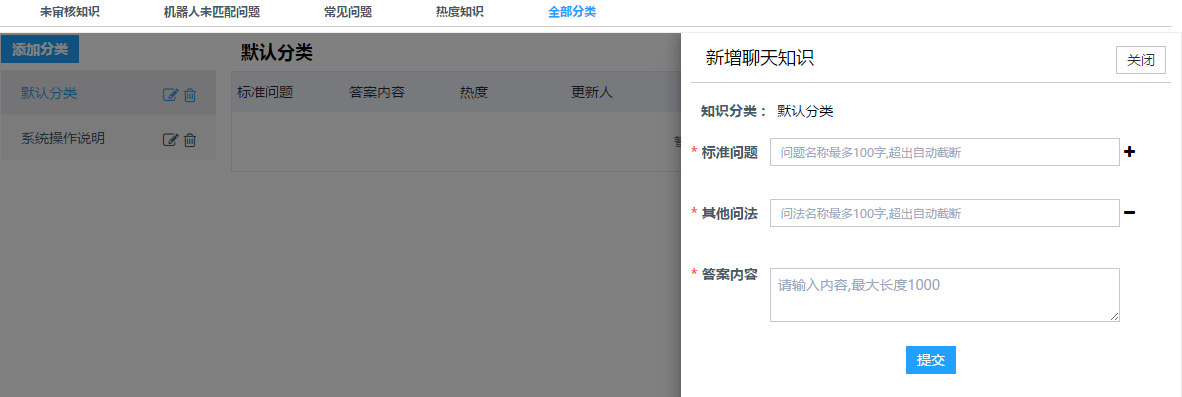The height and width of the screenshot is (397, 1182).
Task: Click into the 答案内容 text area
Action: 945,295
